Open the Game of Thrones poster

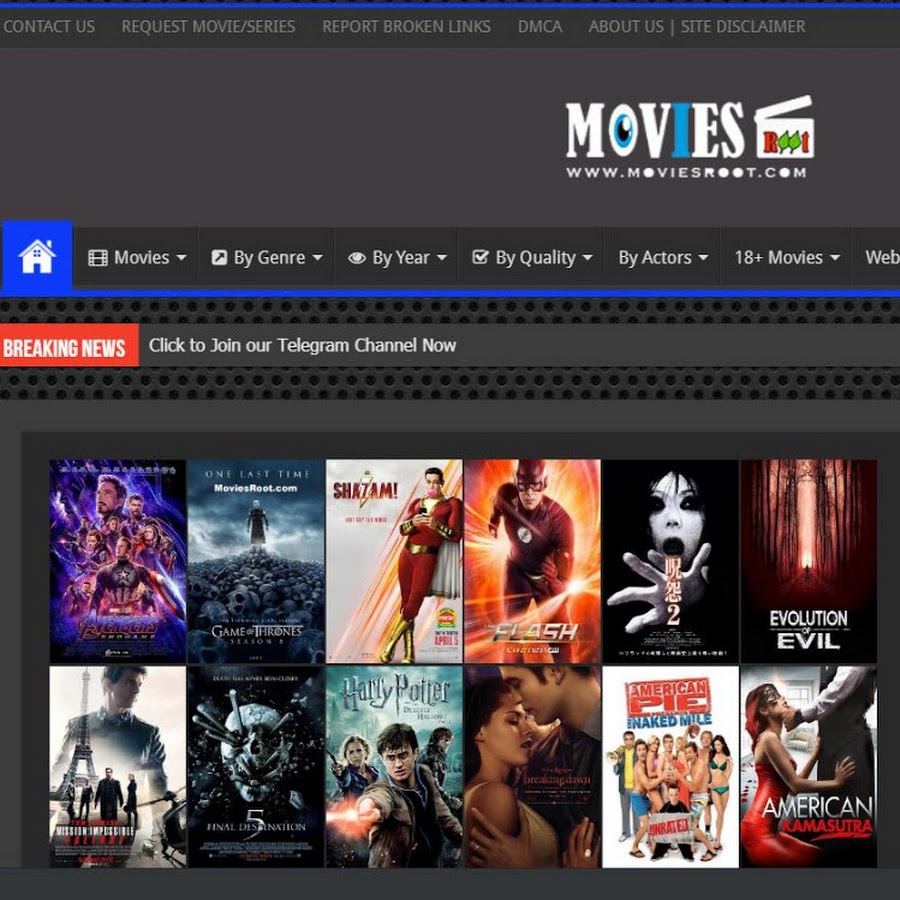256,560
